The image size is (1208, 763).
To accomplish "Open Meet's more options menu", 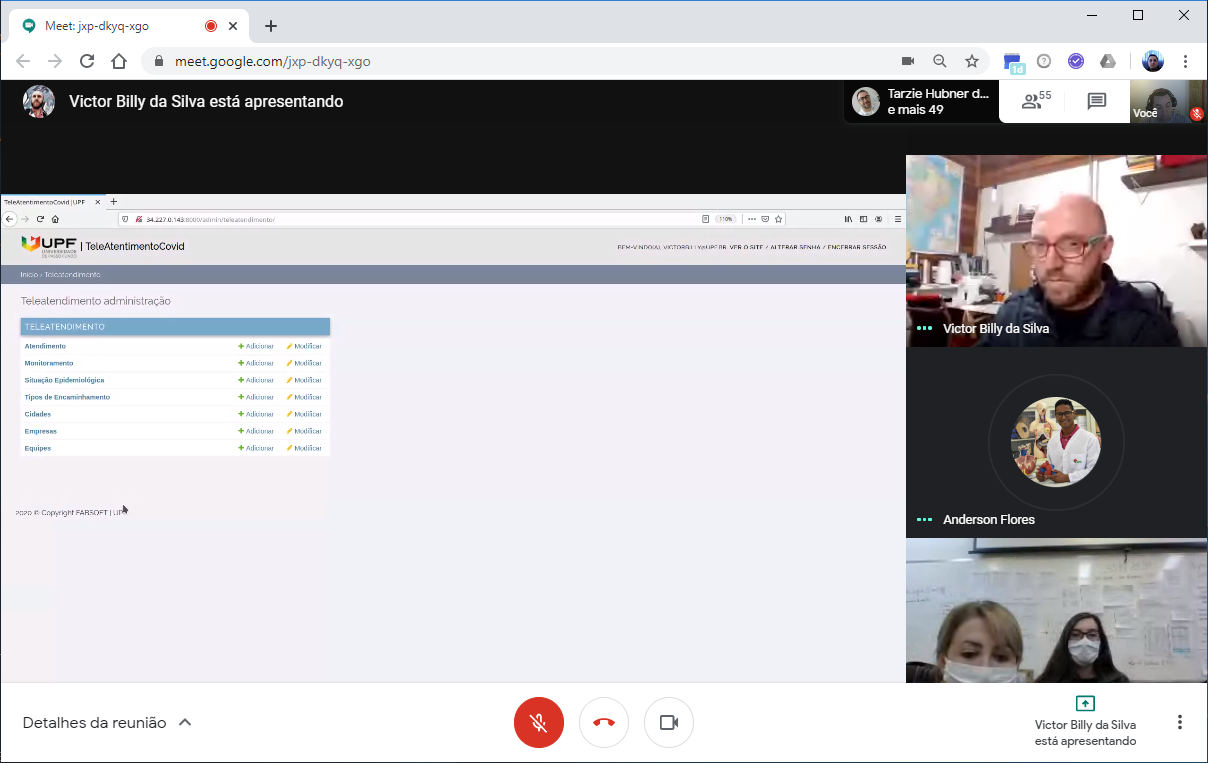I will (1180, 723).
